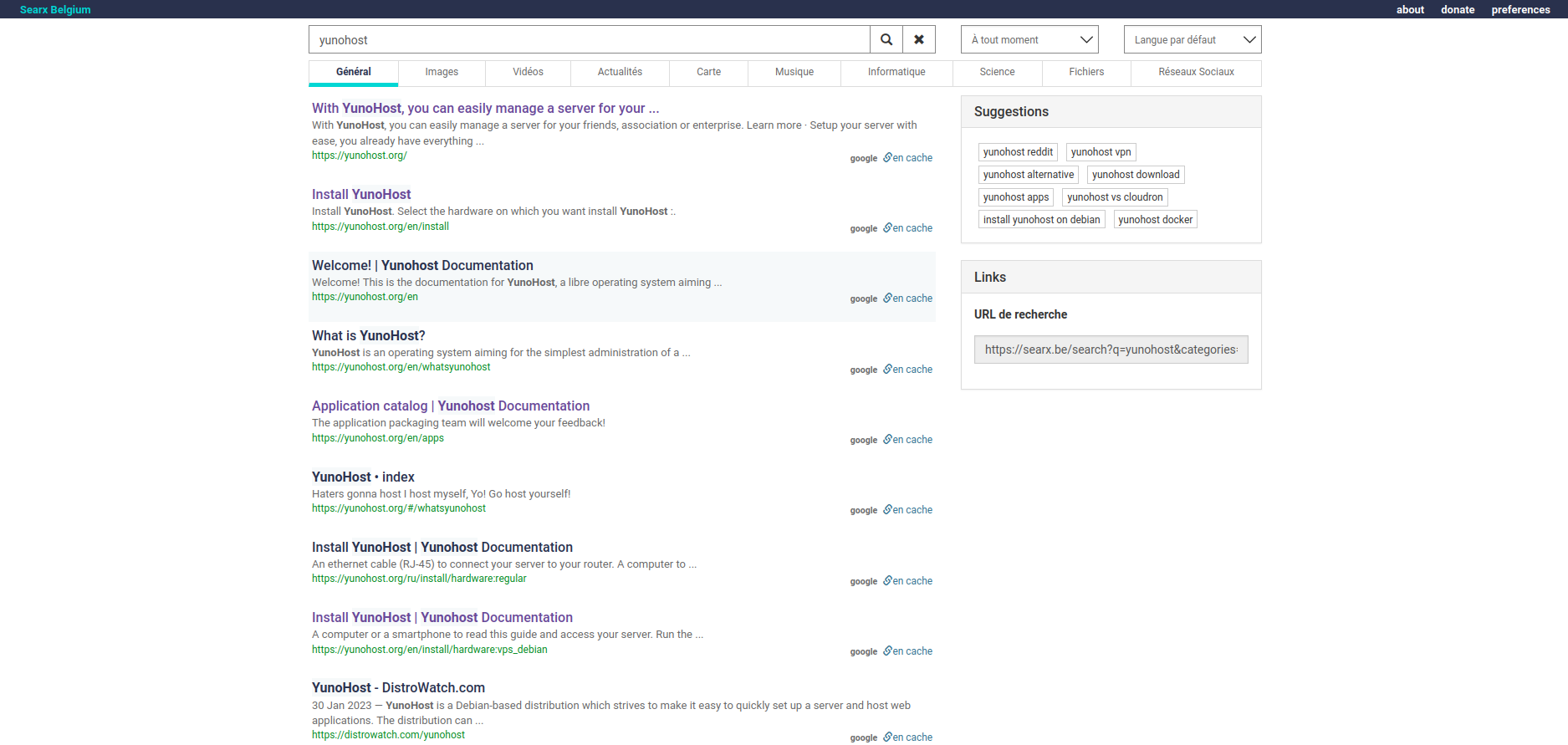The height and width of the screenshot is (745, 1568).
Task: Open 'What is YunoHost?' result
Action: tap(369, 335)
